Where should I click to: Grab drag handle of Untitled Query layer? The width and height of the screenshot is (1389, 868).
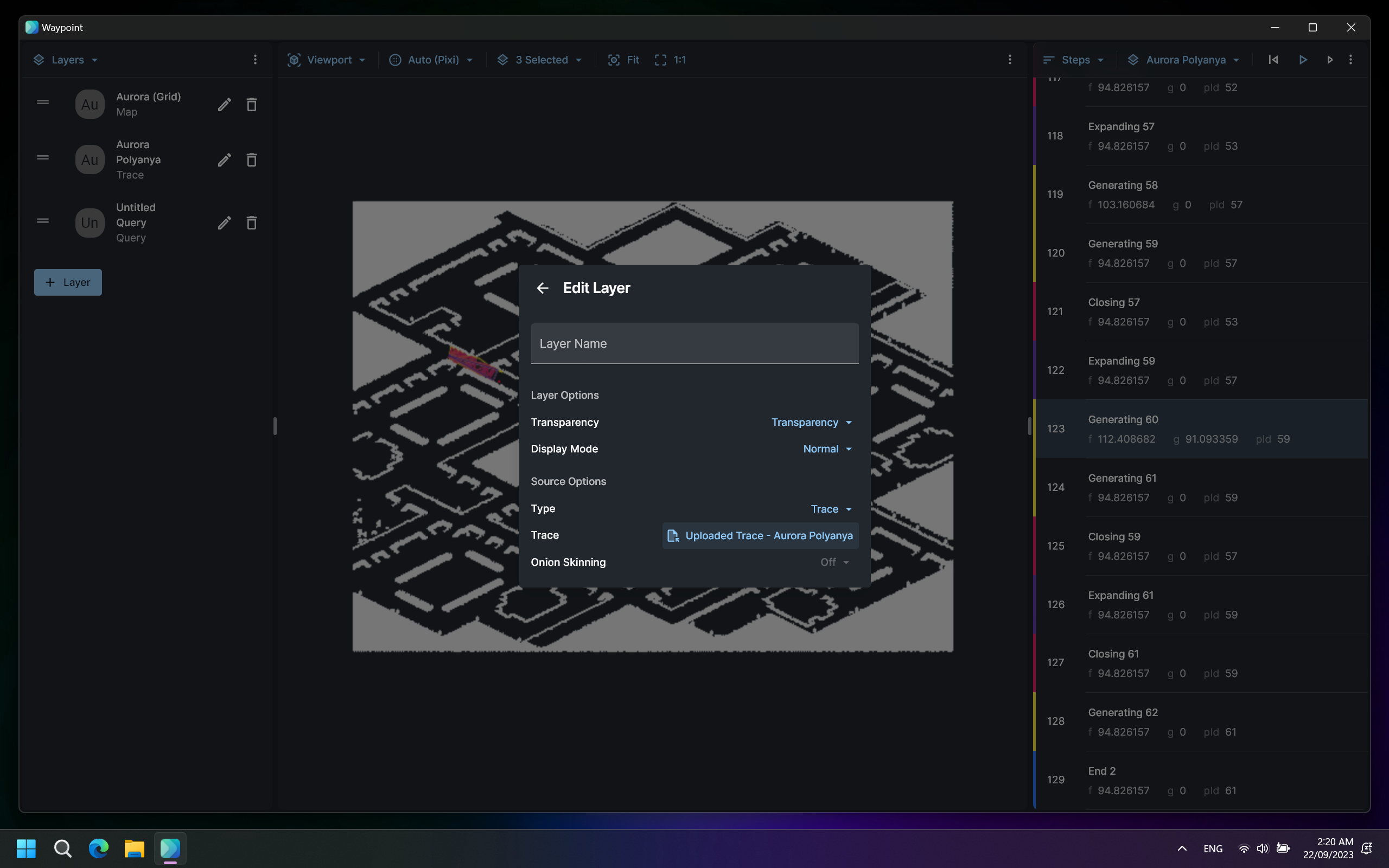pos(42,221)
